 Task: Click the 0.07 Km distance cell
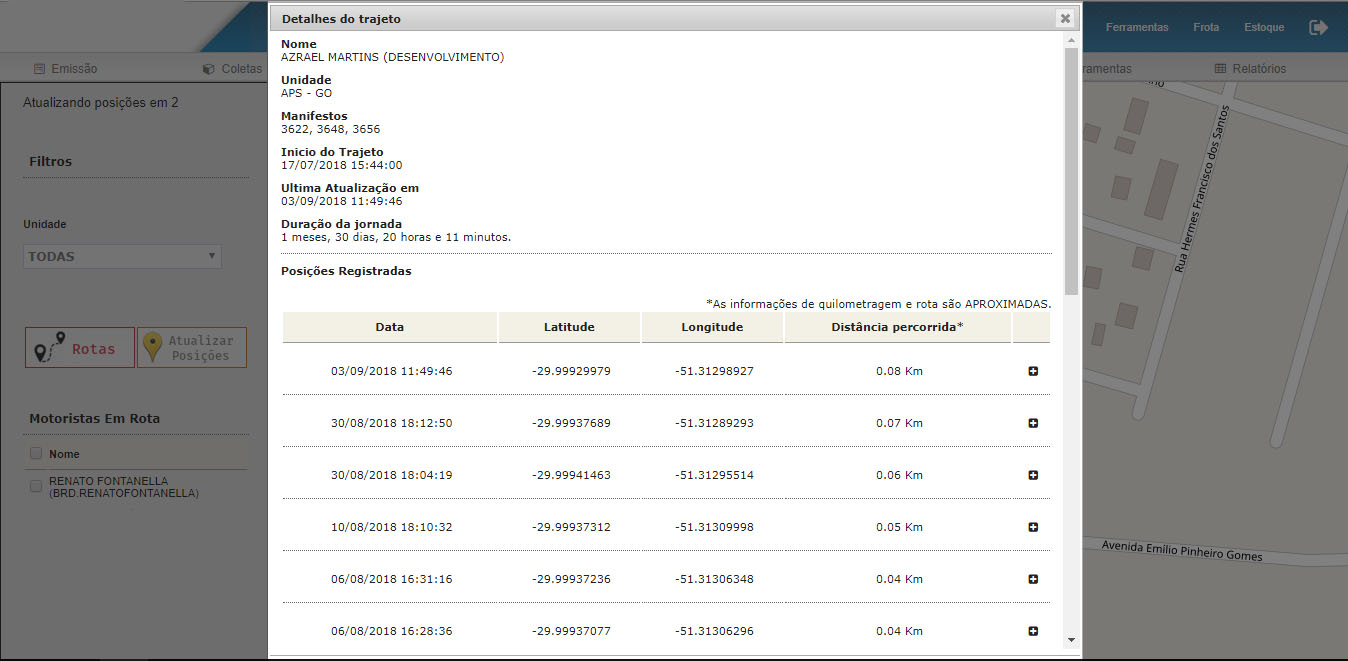click(x=899, y=423)
